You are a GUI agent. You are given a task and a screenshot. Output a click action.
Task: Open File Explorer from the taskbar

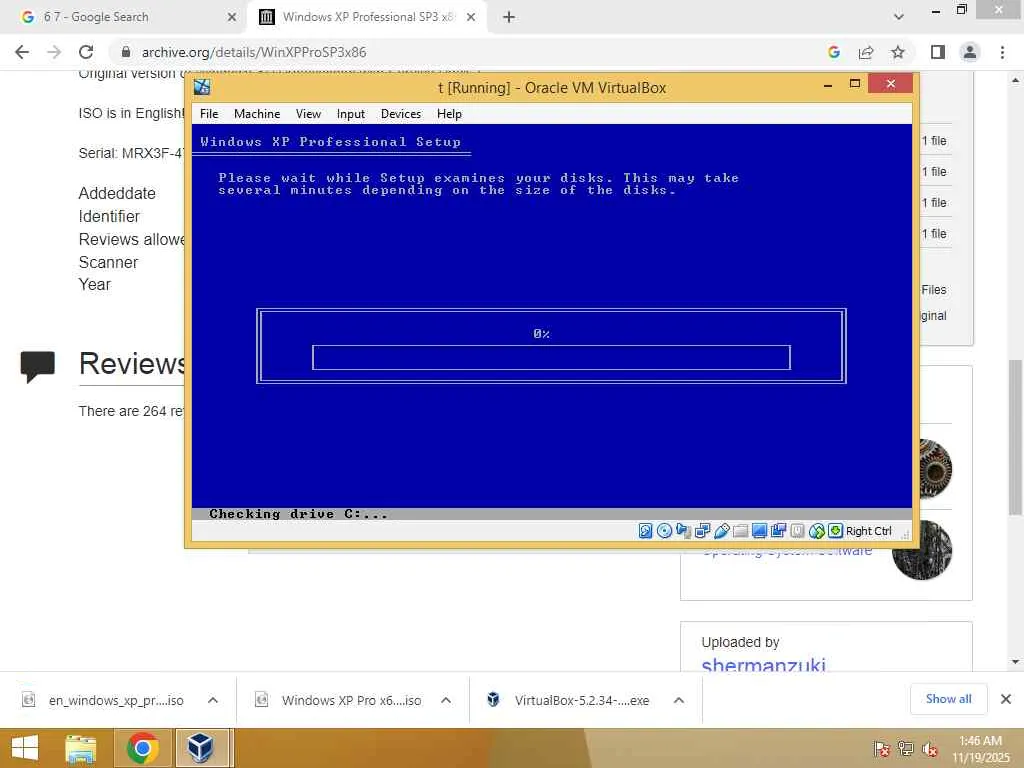point(81,748)
